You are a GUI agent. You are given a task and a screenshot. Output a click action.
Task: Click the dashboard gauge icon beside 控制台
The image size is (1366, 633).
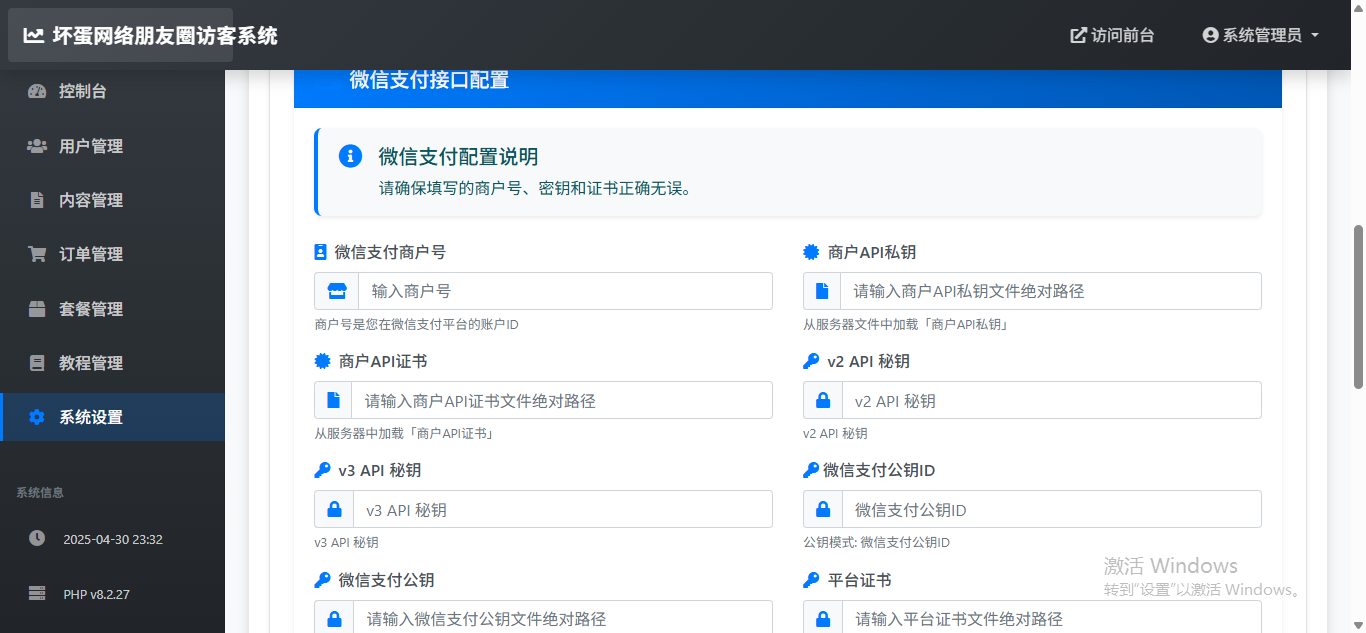pos(37,91)
